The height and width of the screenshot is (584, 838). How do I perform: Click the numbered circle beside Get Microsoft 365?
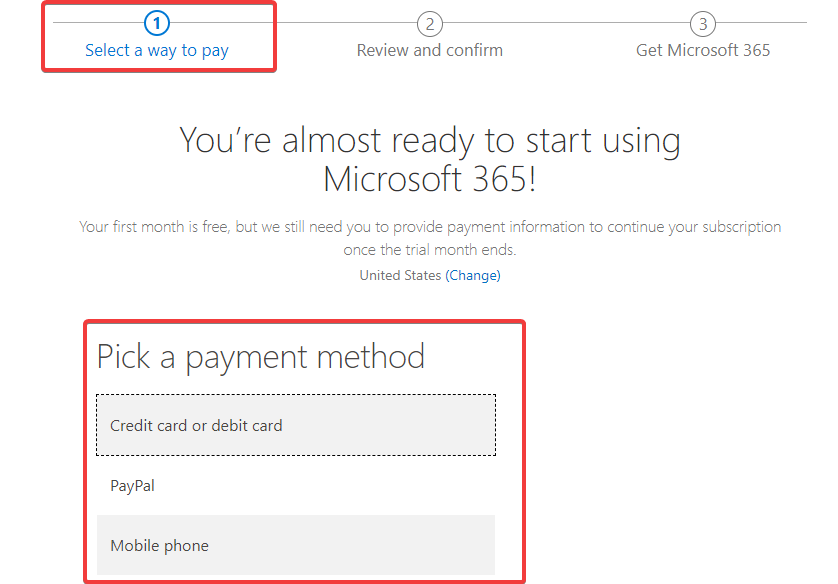702,22
